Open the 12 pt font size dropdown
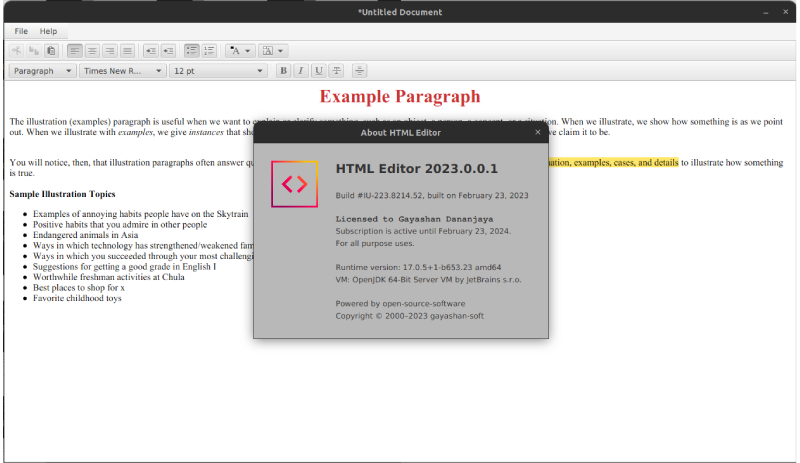Image resolution: width=800 pixels, height=463 pixels. pyautogui.click(x=218, y=71)
